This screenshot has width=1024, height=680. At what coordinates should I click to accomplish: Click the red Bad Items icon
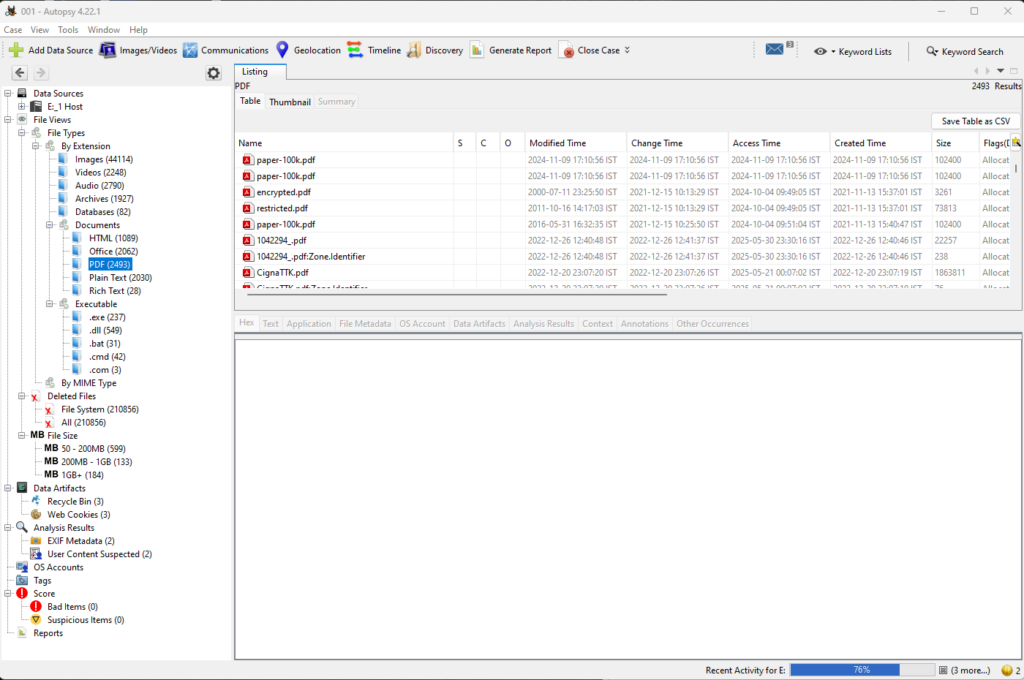36,606
